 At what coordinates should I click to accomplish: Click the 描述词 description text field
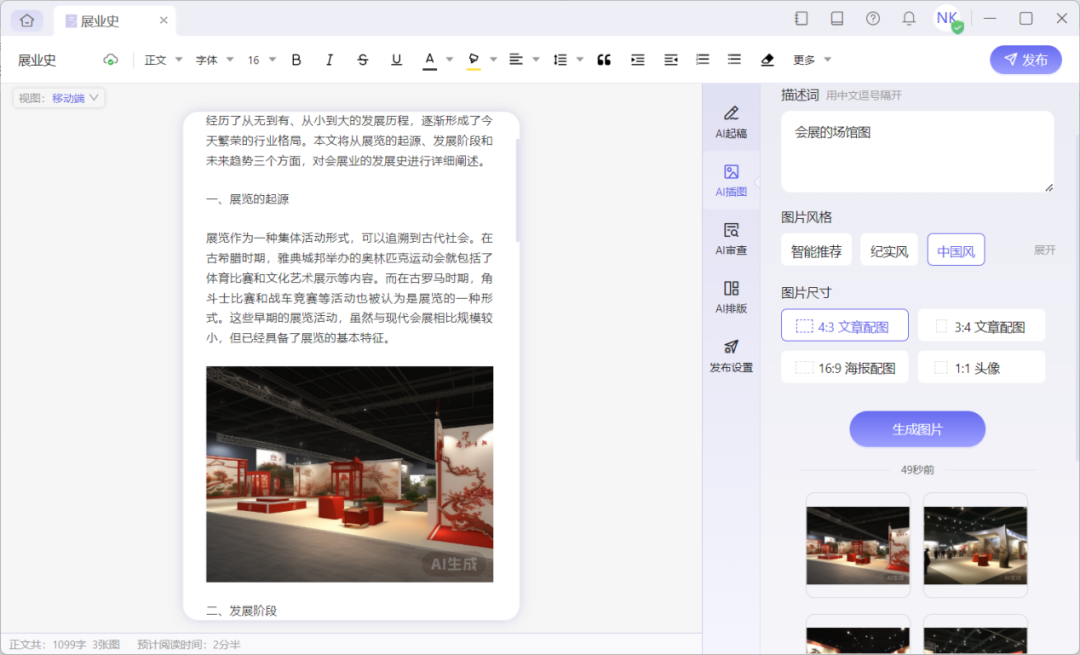[917, 152]
